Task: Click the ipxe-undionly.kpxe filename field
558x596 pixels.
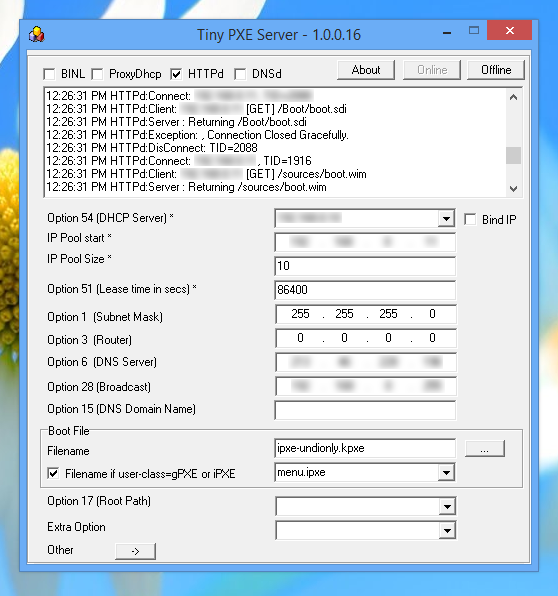Action: [365, 448]
